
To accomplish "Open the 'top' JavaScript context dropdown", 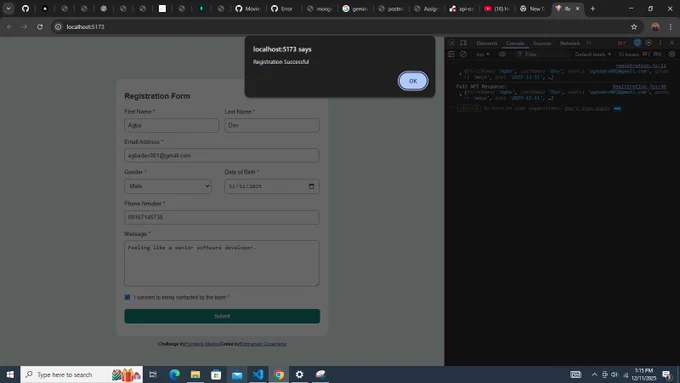I will click(x=482, y=54).
